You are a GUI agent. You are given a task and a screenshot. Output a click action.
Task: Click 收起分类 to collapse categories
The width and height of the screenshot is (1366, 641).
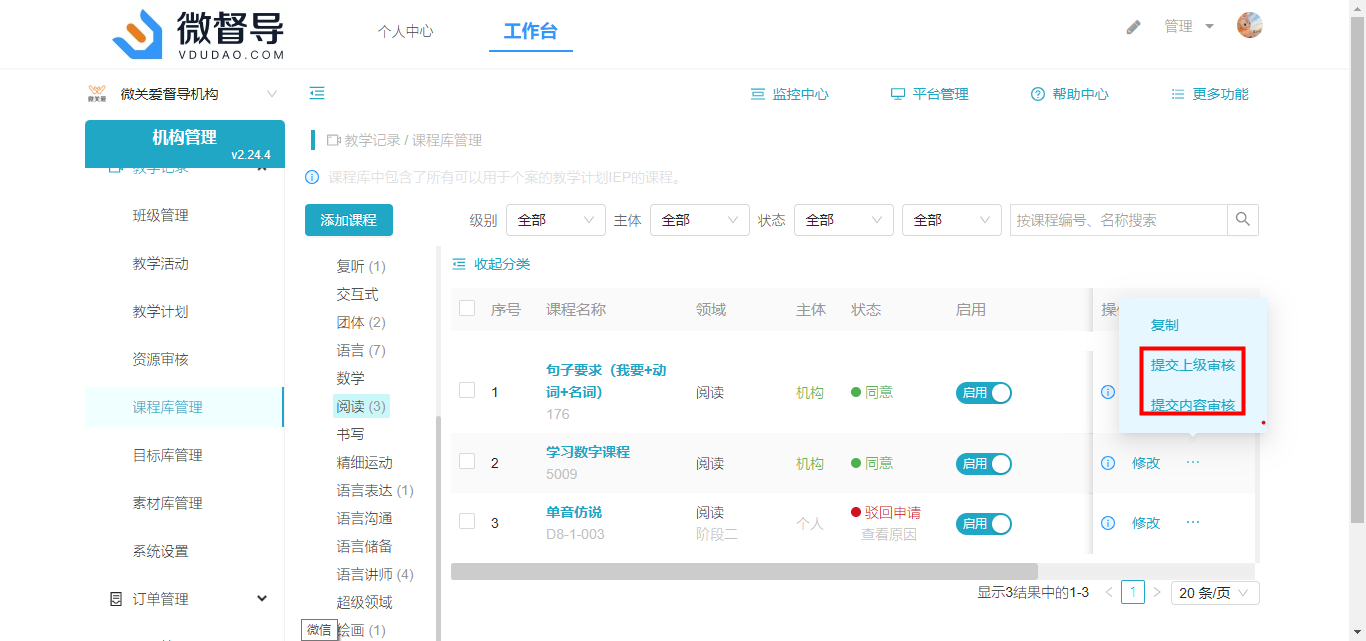click(491, 264)
